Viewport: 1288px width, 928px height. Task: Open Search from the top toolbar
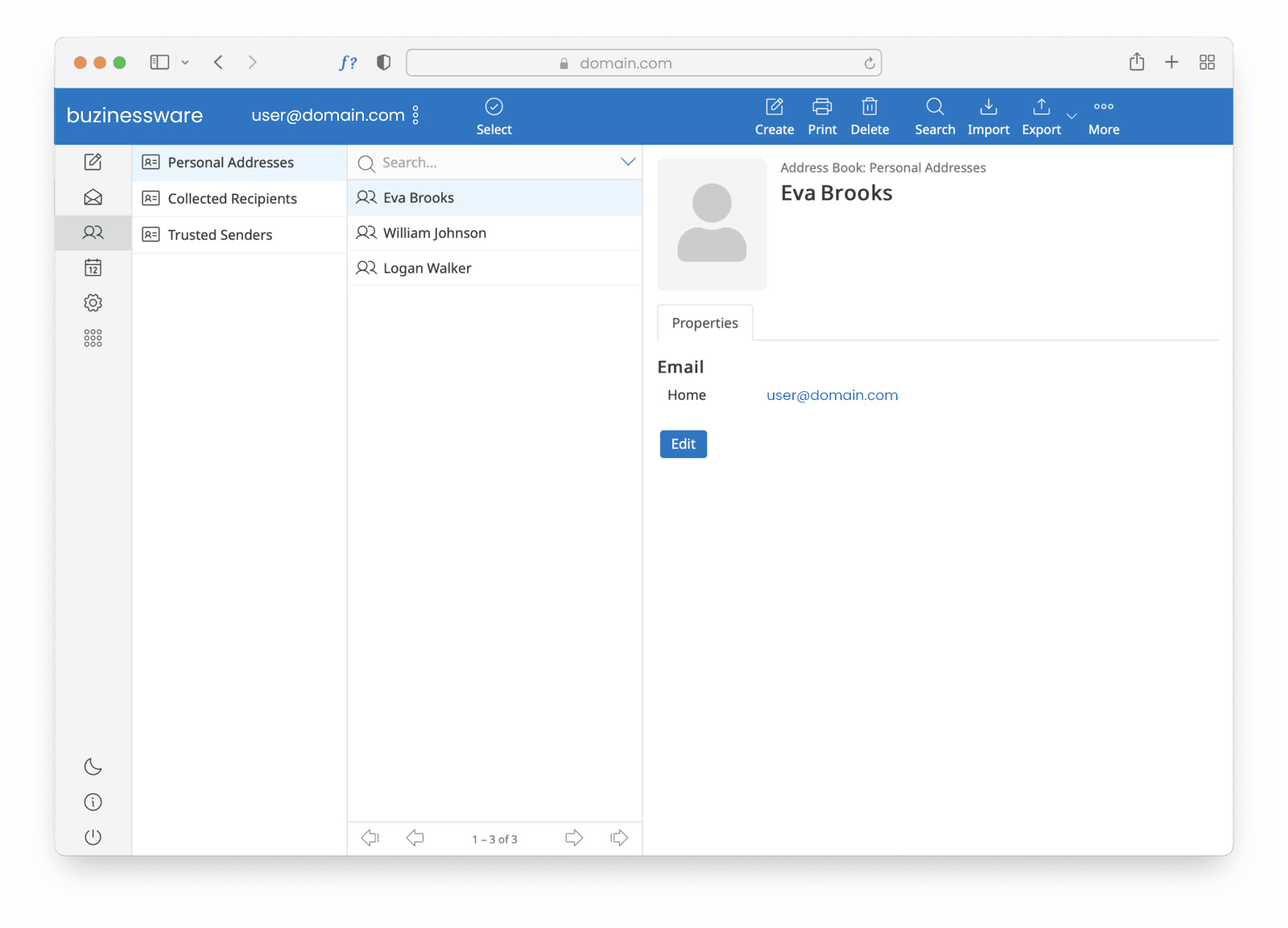coord(934,115)
